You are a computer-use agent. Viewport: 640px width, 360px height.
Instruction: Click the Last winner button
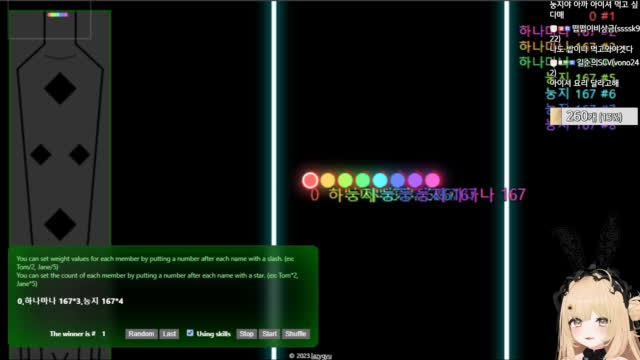click(169, 333)
